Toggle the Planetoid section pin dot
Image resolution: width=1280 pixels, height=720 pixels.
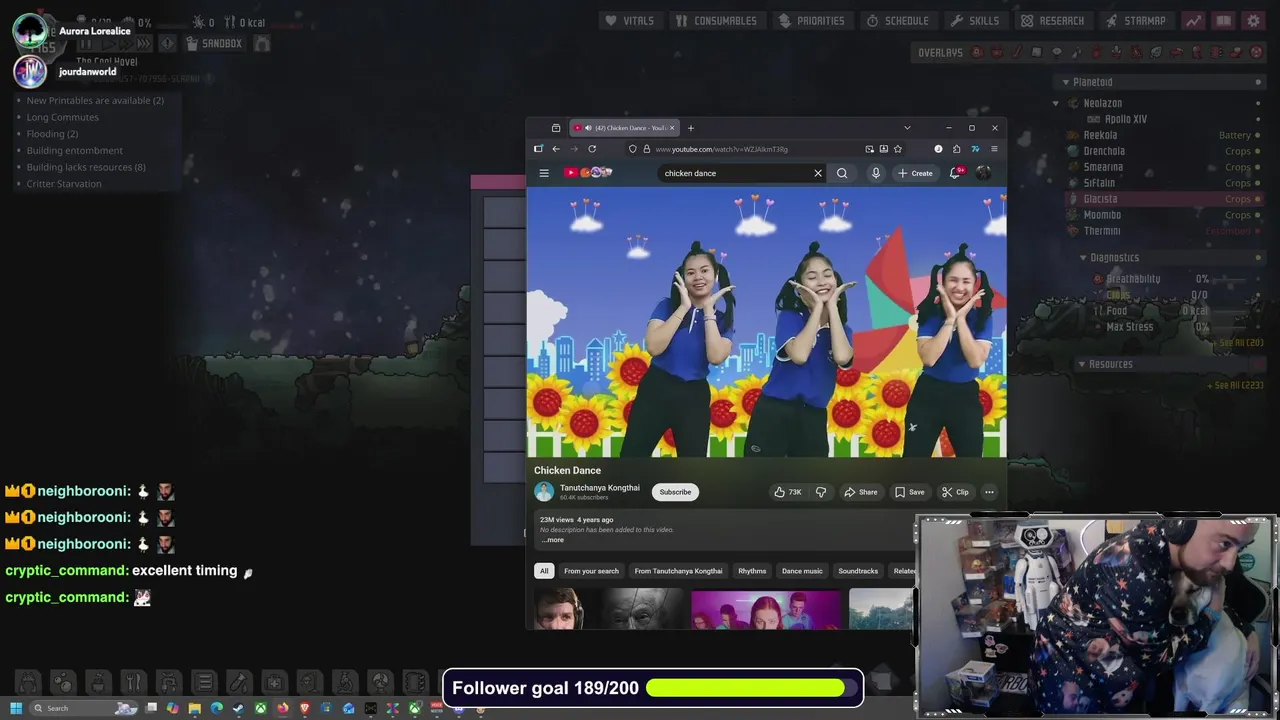pyautogui.click(x=1258, y=82)
